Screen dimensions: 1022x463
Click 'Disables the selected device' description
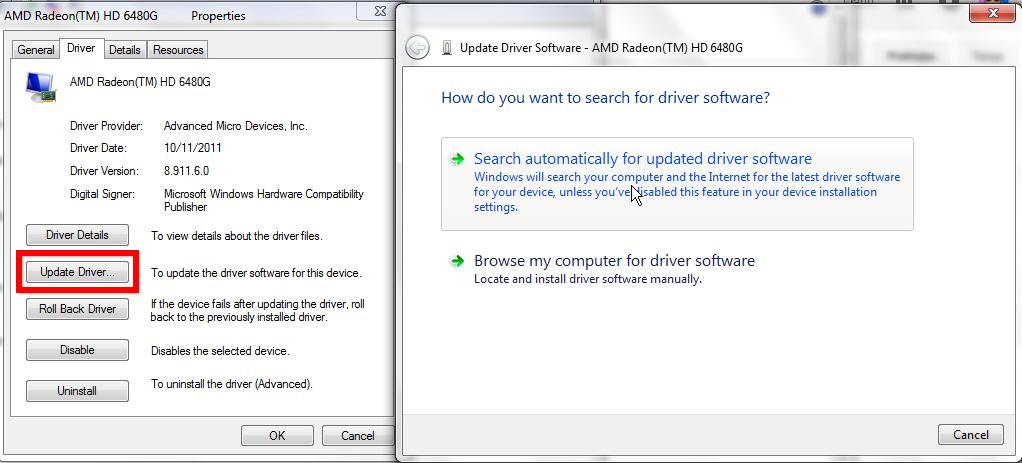point(220,351)
